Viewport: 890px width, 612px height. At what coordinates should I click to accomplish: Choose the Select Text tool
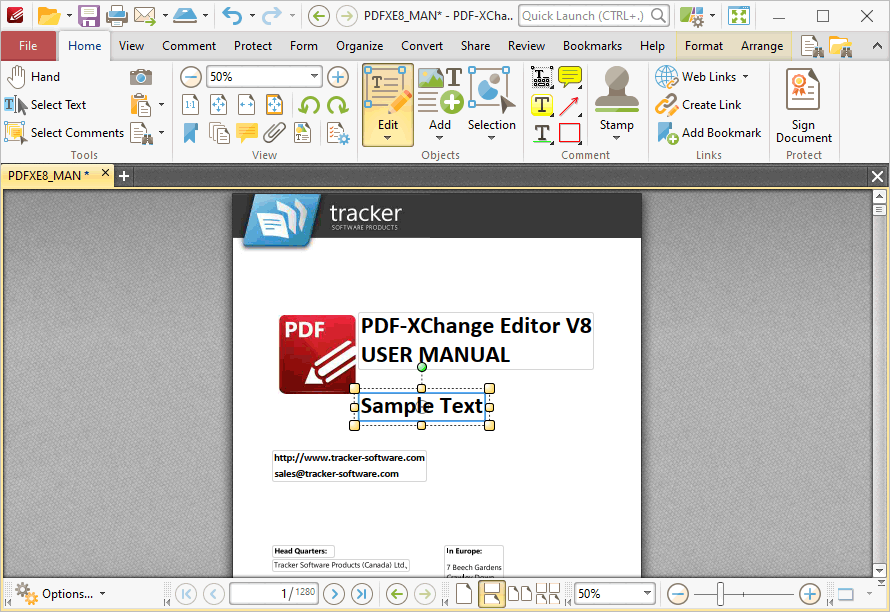(45, 104)
